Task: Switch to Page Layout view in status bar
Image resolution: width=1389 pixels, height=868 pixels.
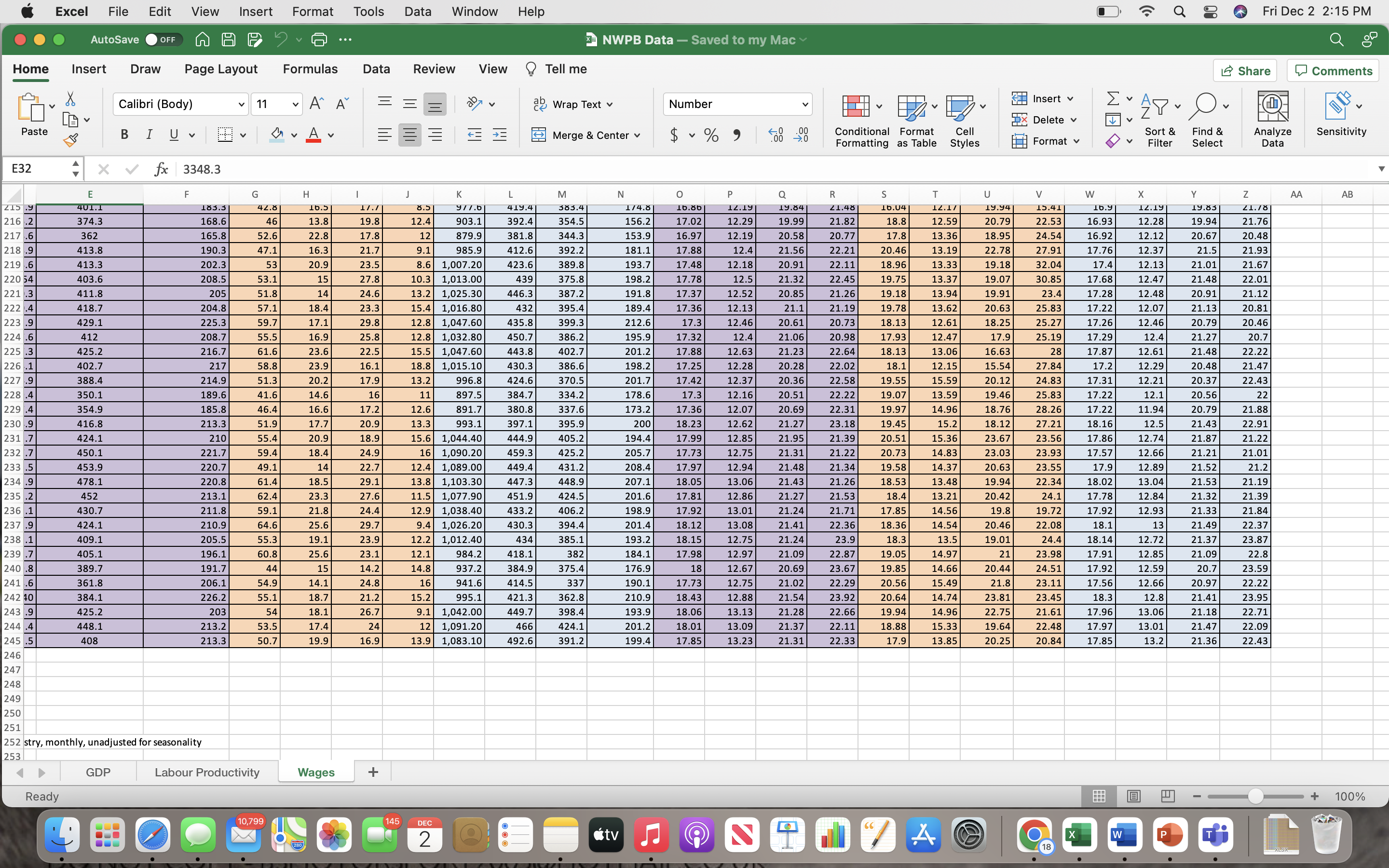Action: click(1133, 796)
